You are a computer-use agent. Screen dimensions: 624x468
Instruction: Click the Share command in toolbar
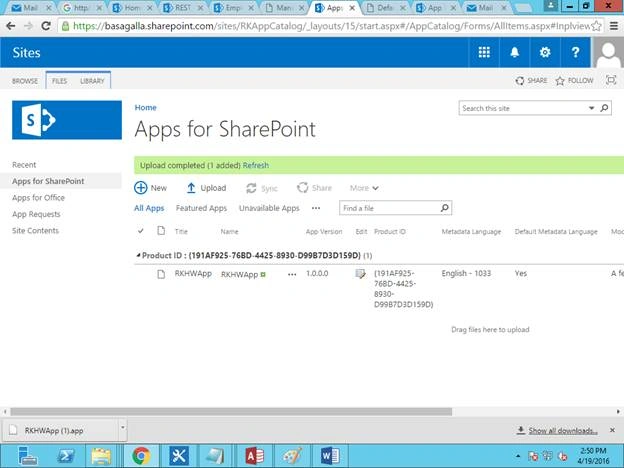pyautogui.click(x=314, y=188)
